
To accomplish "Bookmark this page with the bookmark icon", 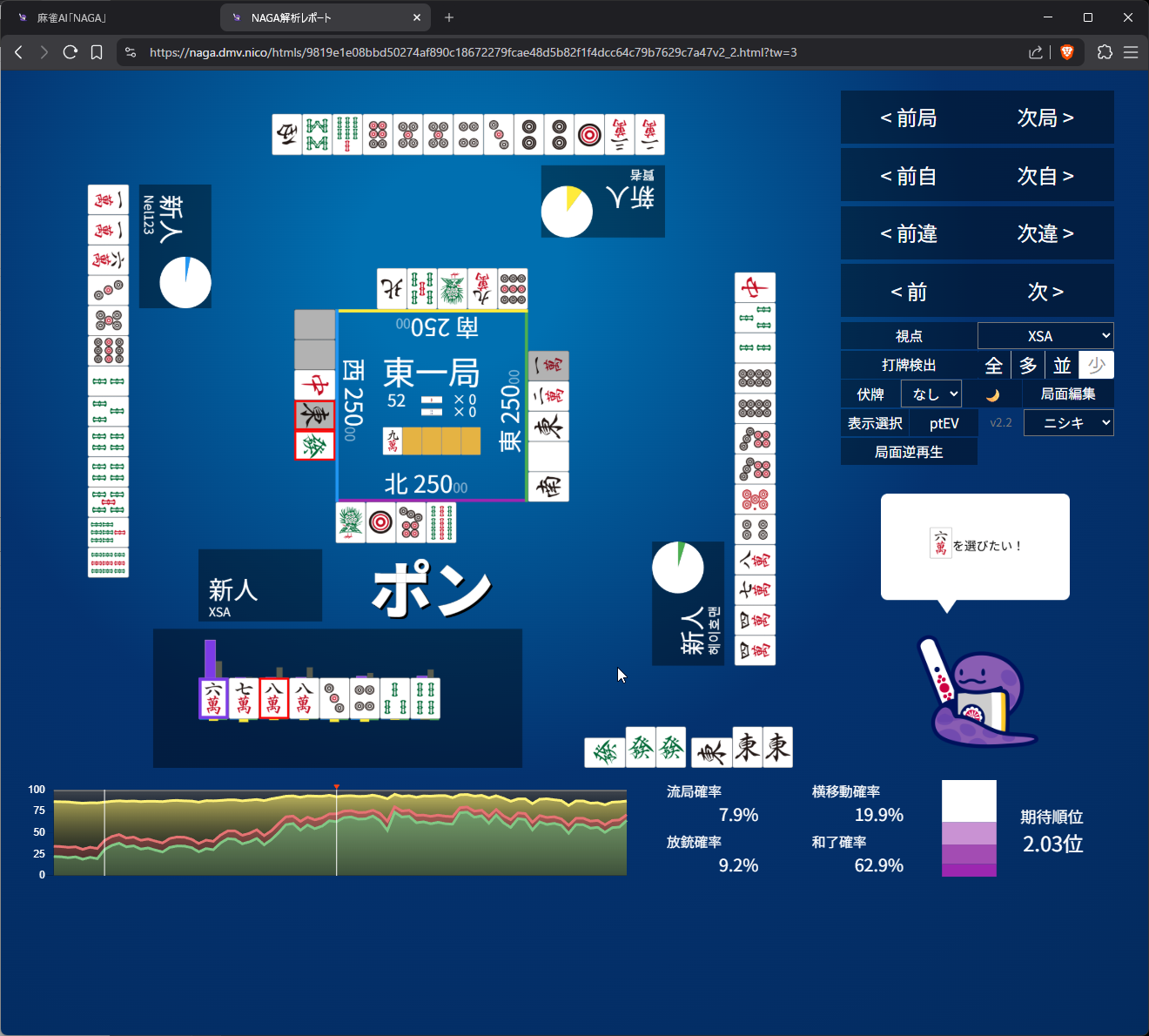I will click(x=97, y=52).
